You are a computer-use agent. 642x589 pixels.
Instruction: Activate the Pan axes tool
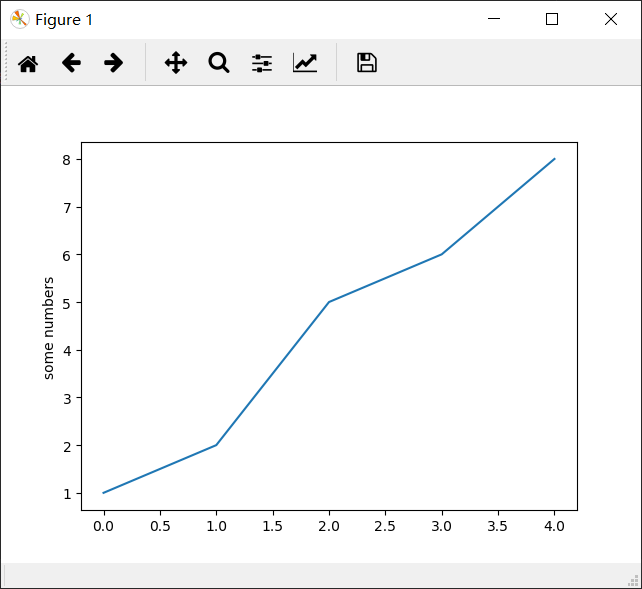[176, 63]
